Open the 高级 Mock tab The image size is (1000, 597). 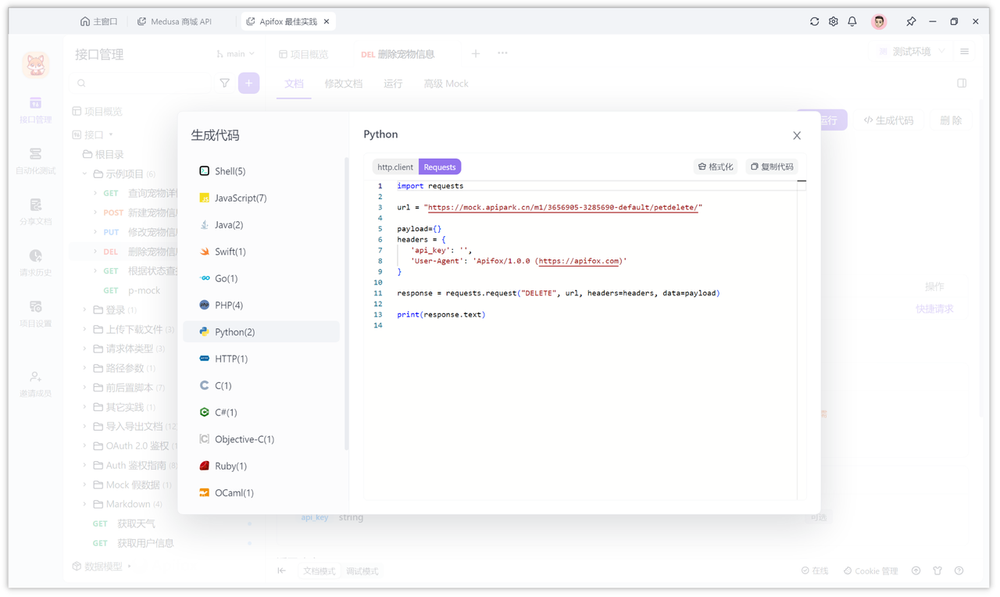coord(444,84)
